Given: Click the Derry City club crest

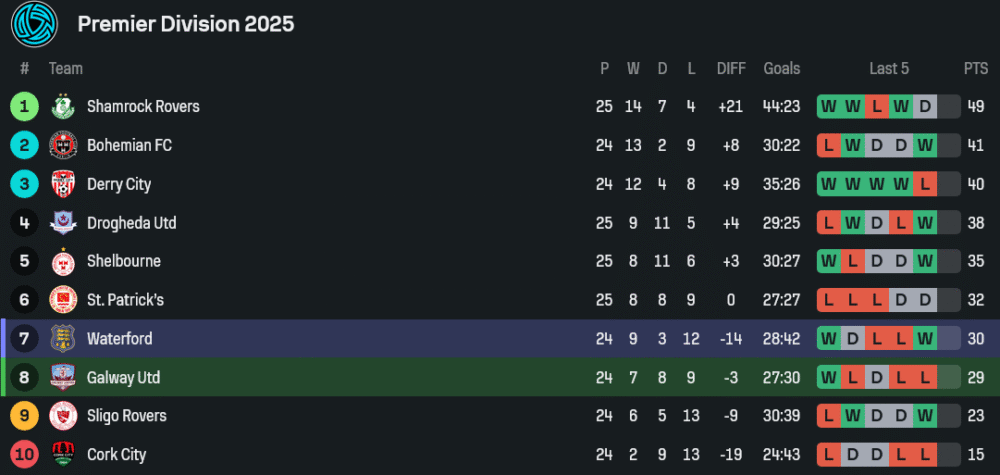Looking at the screenshot, I should point(63,184).
